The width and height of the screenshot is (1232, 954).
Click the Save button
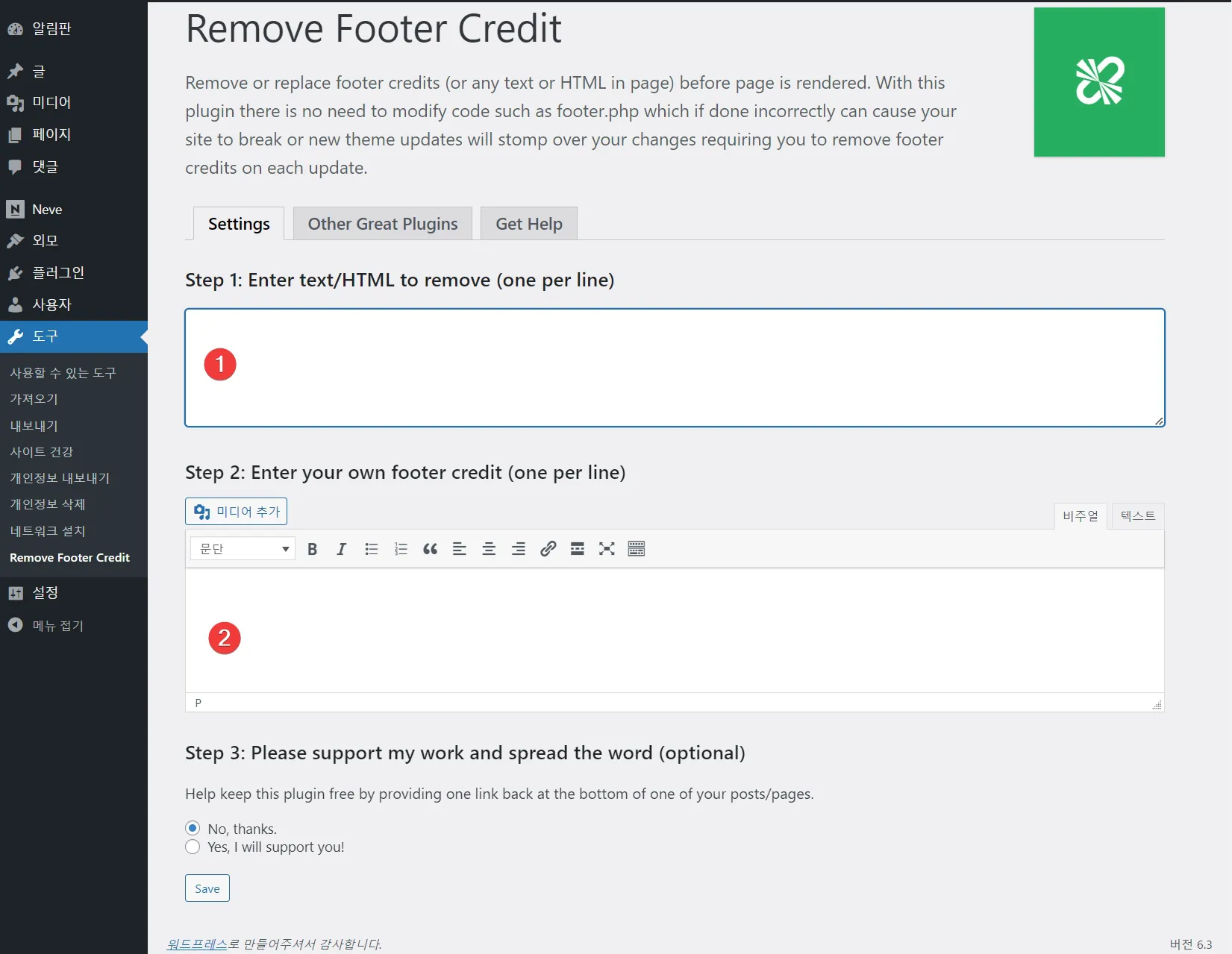pyautogui.click(x=207, y=888)
